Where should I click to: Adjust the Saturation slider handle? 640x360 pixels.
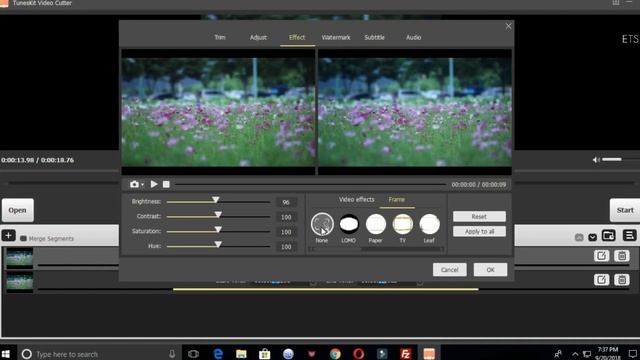(218, 230)
